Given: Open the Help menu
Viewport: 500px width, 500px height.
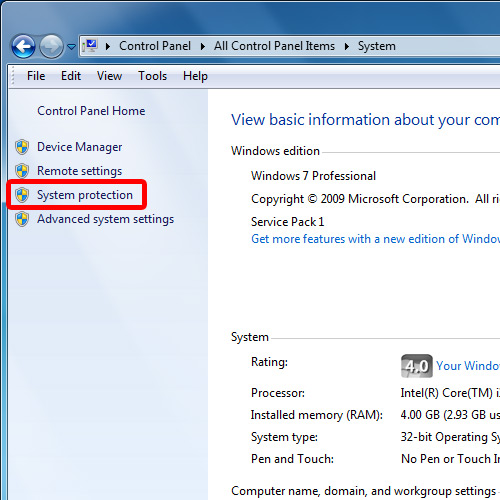Looking at the screenshot, I should tap(195, 76).
